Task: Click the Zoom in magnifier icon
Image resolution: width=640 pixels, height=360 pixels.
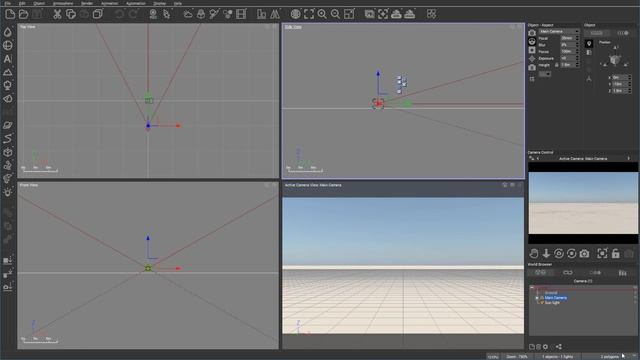Action: 322,14
